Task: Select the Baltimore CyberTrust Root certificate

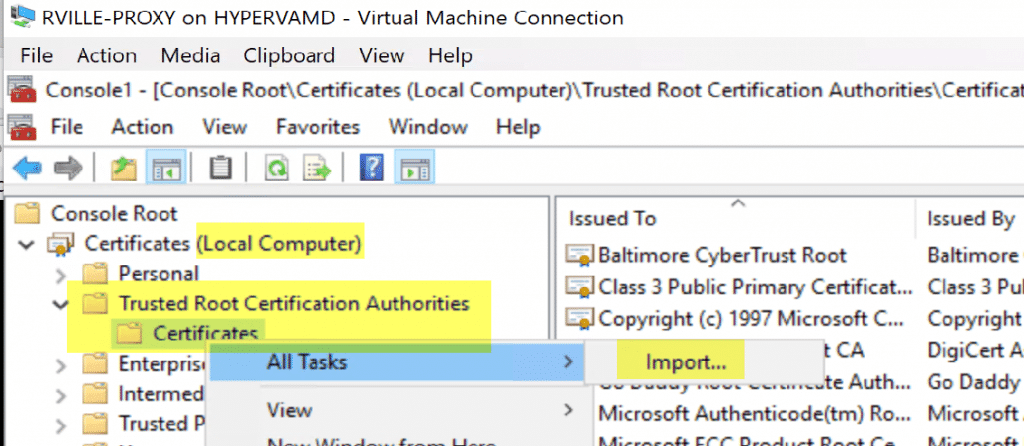Action: [721, 255]
